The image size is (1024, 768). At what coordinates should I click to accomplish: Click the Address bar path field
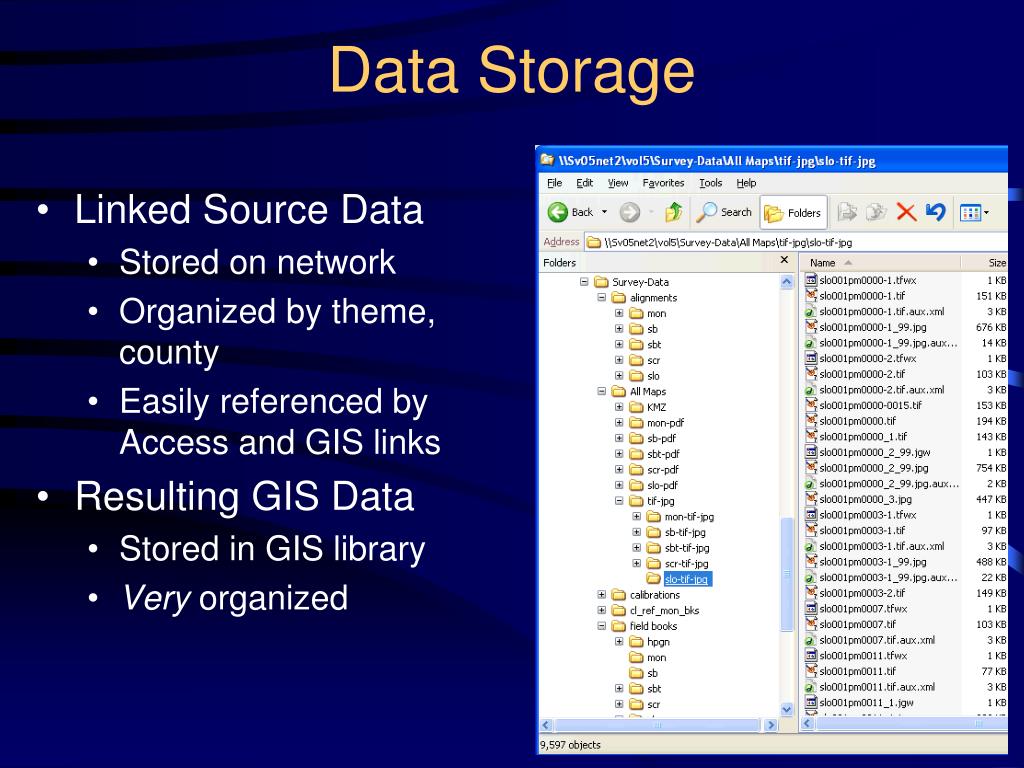coord(795,242)
